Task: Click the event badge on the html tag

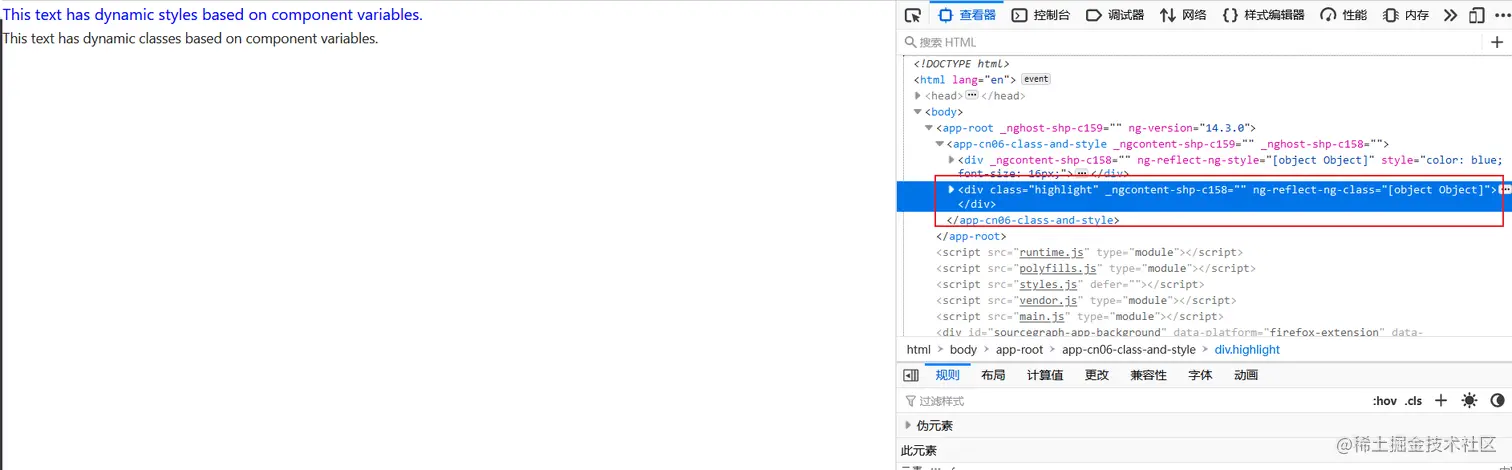Action: (x=1036, y=79)
